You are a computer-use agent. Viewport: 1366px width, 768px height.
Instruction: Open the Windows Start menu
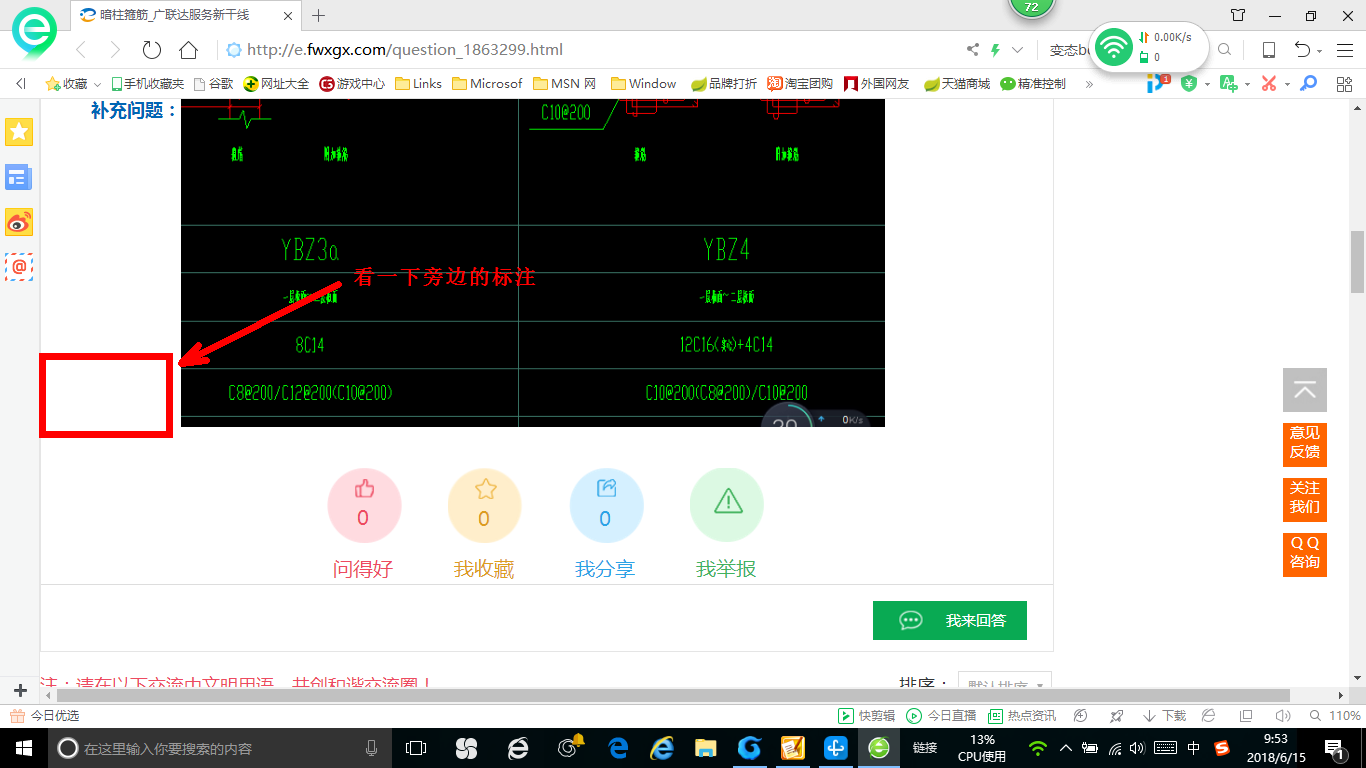23,748
